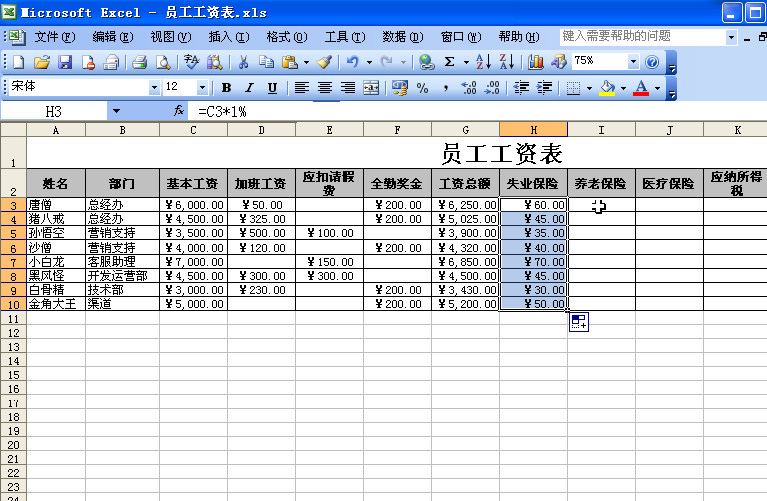Open the font size dropdown
The image size is (767, 501).
click(x=202, y=88)
